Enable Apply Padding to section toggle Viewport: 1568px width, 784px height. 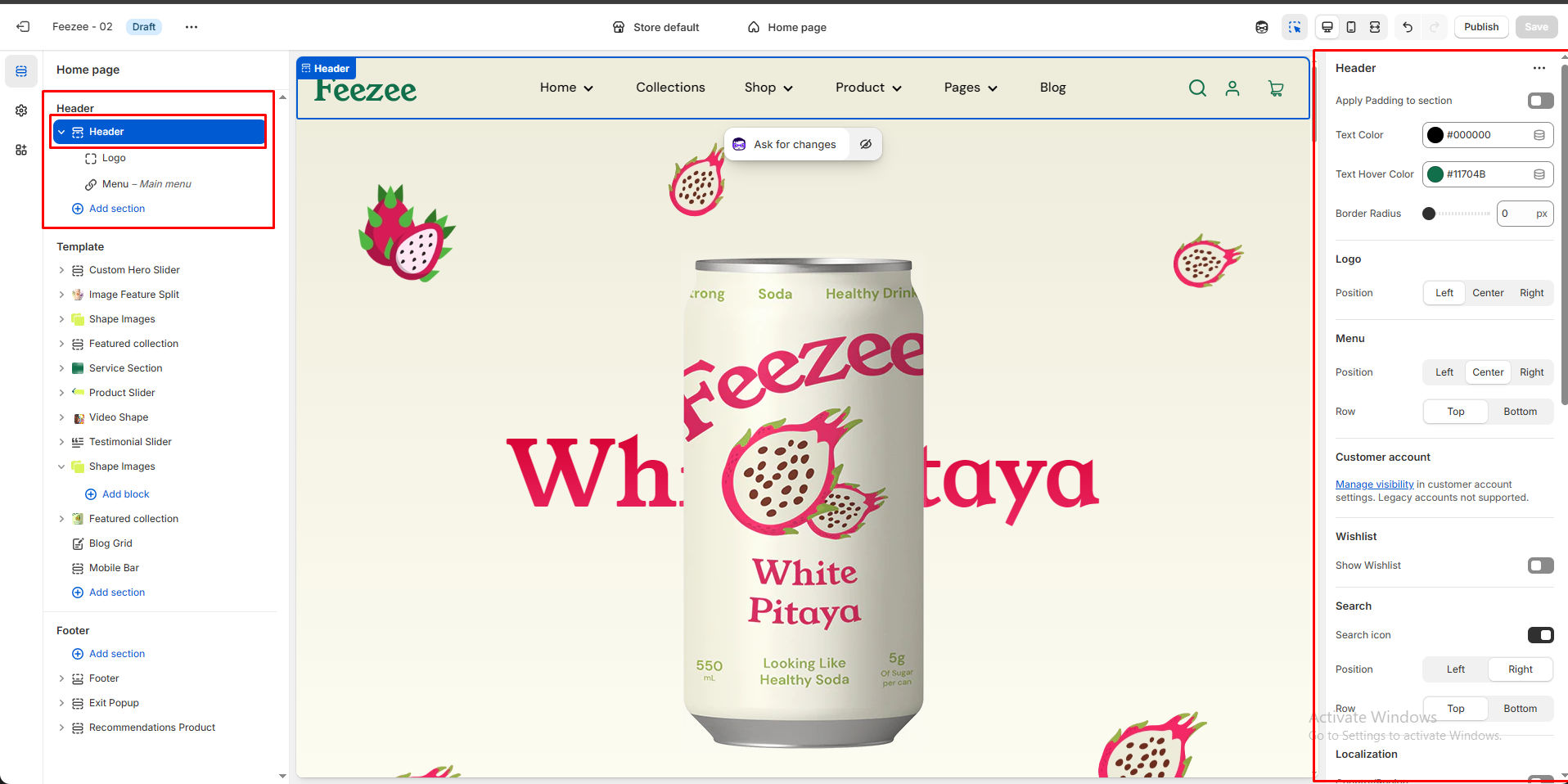pos(1540,101)
